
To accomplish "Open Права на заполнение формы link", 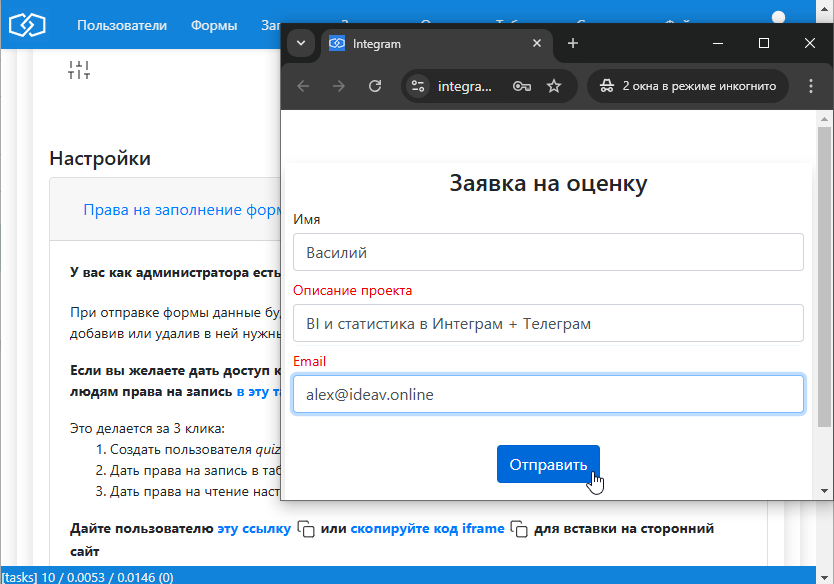I will [x=182, y=210].
